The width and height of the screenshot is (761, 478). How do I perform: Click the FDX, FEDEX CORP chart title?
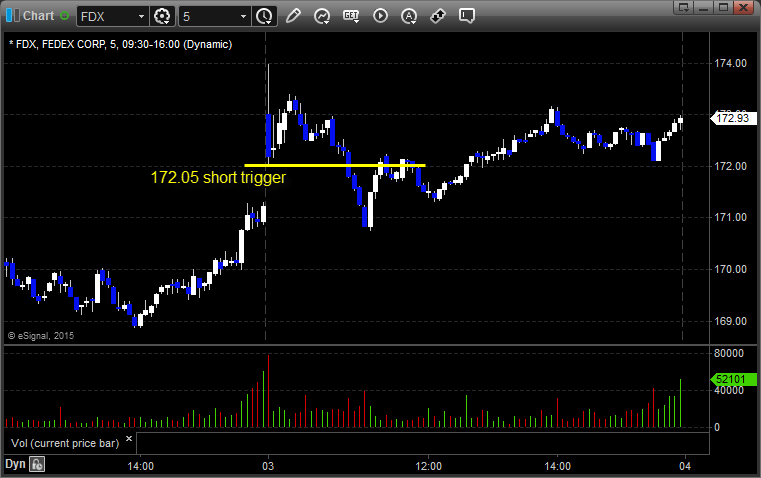[120, 44]
